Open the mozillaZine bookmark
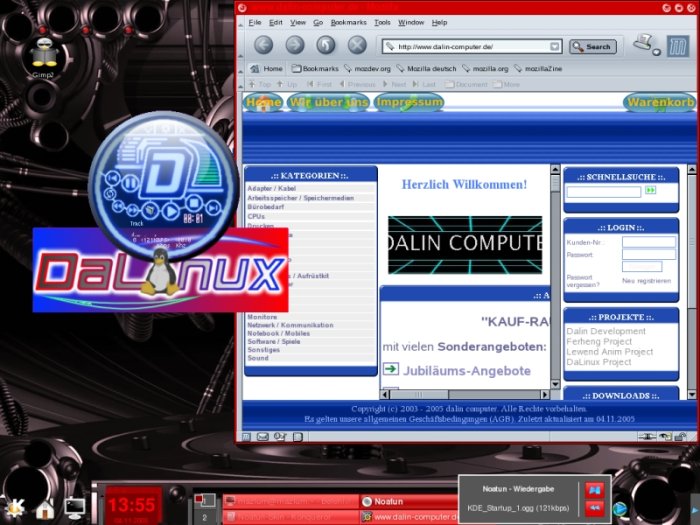 pyautogui.click(x=538, y=69)
